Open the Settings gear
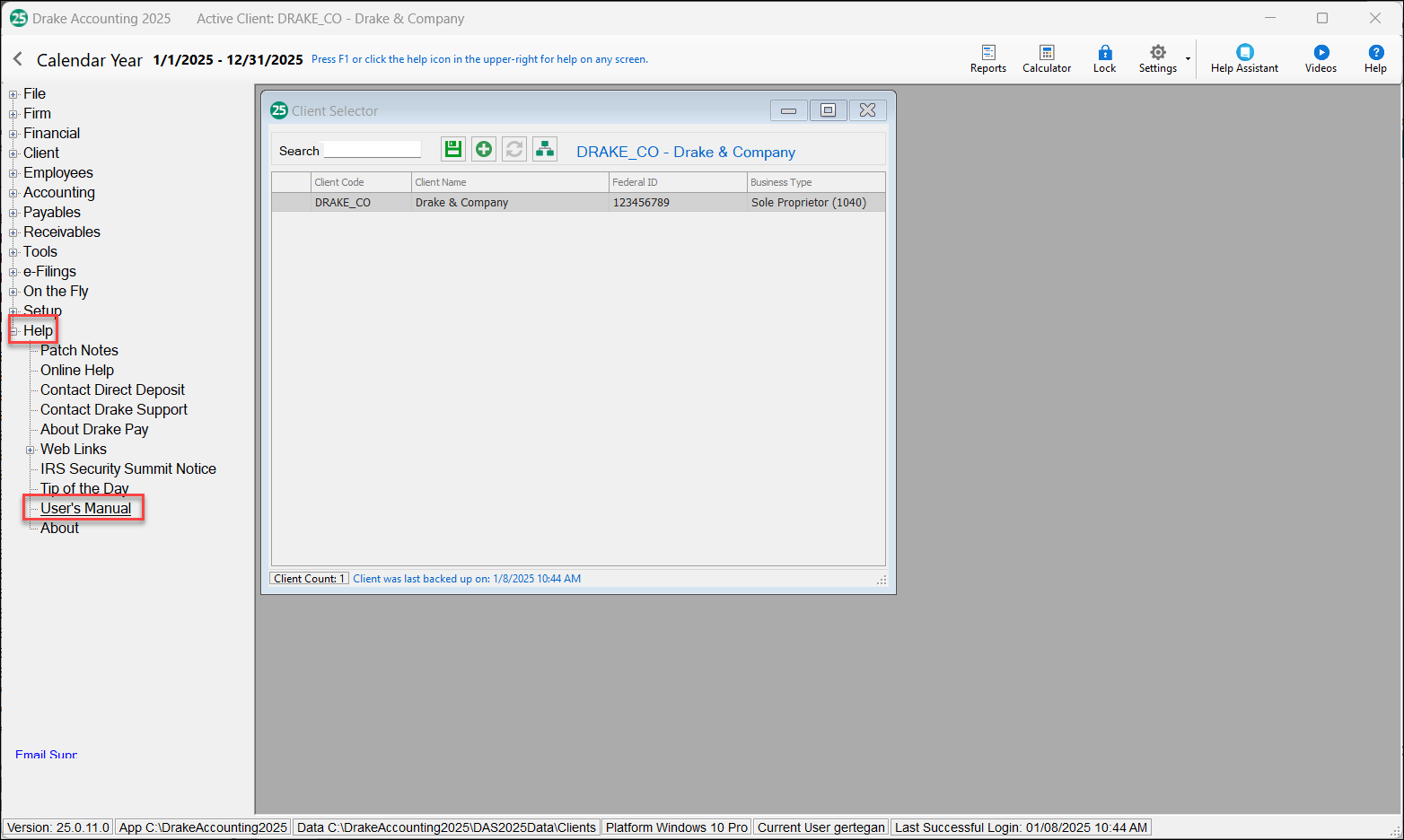This screenshot has width=1404, height=840. (1157, 57)
